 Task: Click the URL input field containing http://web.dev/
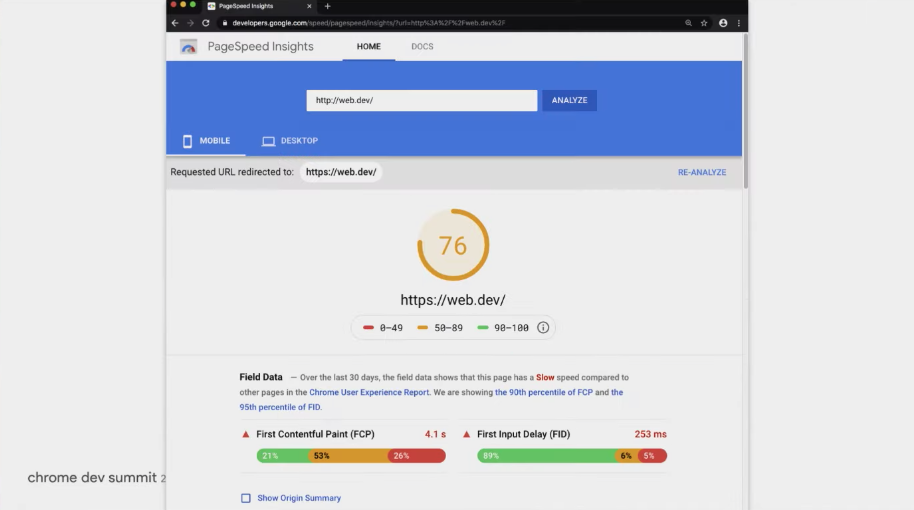pyautogui.click(x=421, y=100)
